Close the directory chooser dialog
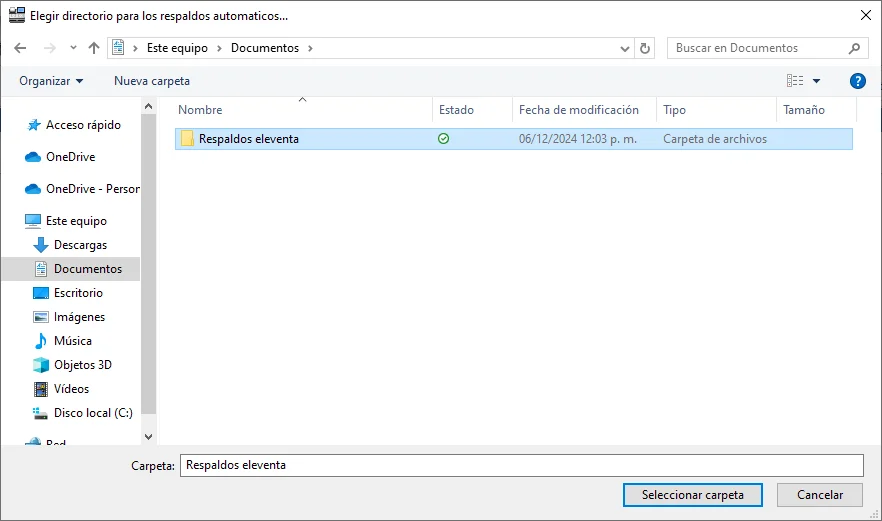Image resolution: width=882 pixels, height=521 pixels. click(866, 15)
